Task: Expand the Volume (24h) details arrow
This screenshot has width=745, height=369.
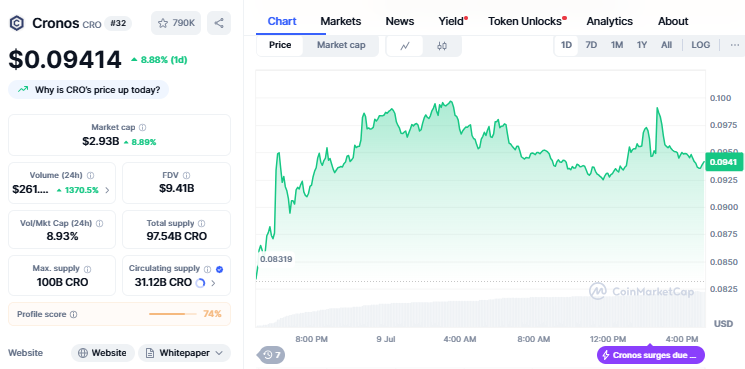Action: (107, 190)
